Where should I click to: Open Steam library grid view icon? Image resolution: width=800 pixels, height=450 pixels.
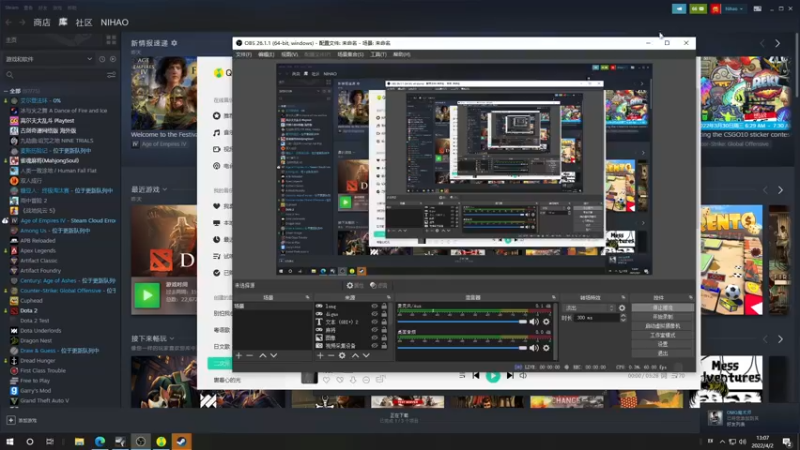click(111, 40)
